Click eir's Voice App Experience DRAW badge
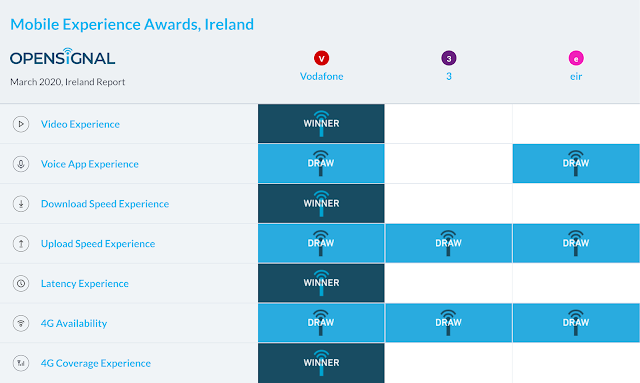The width and height of the screenshot is (640, 383). point(576,163)
